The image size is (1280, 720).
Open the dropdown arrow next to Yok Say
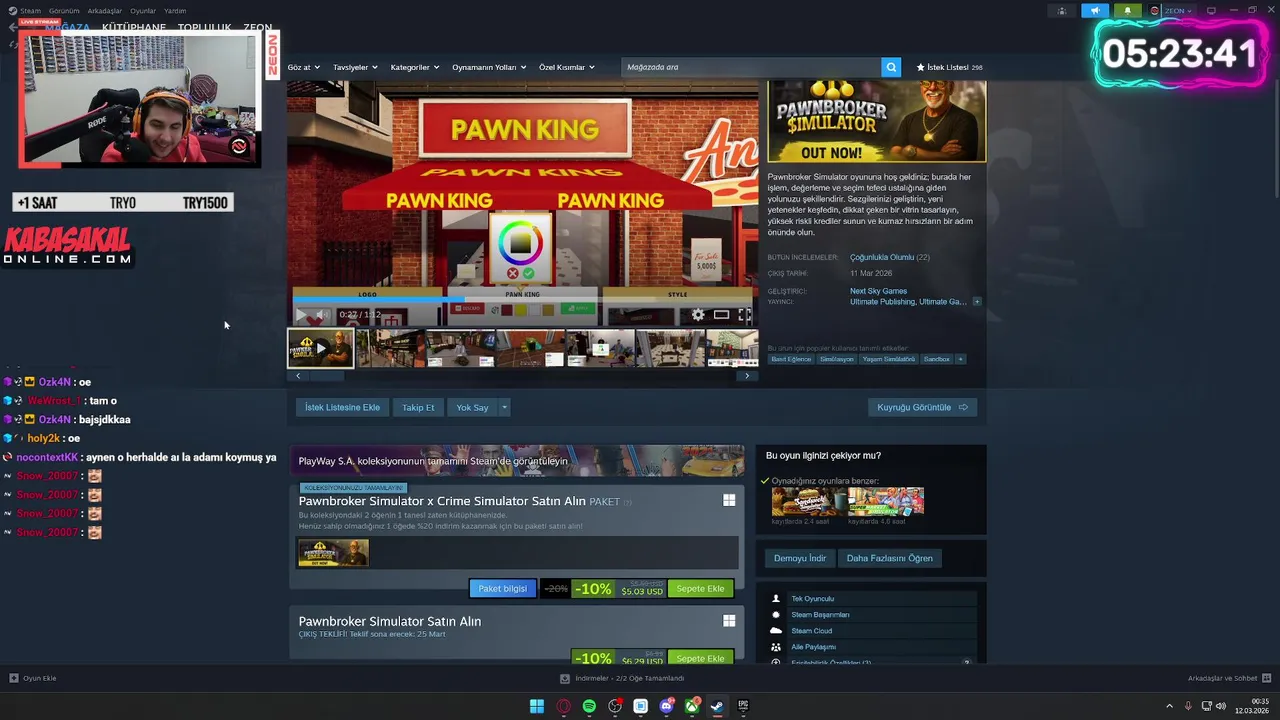(x=505, y=407)
